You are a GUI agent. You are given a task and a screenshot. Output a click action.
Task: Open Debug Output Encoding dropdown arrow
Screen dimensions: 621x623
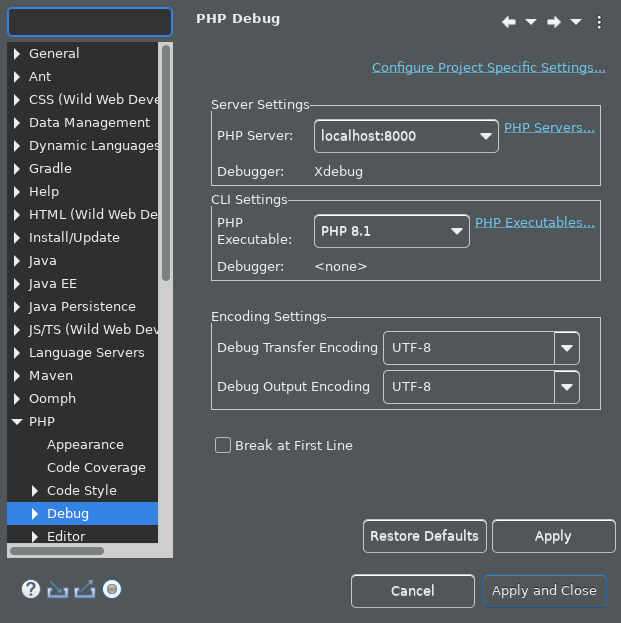click(567, 387)
